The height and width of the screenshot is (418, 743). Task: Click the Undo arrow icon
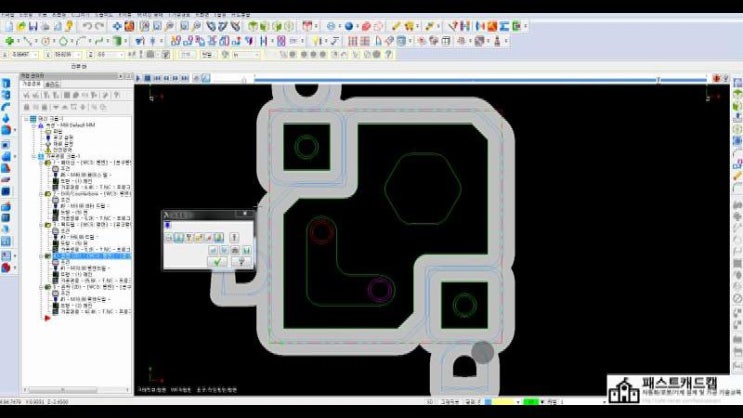tap(87, 25)
